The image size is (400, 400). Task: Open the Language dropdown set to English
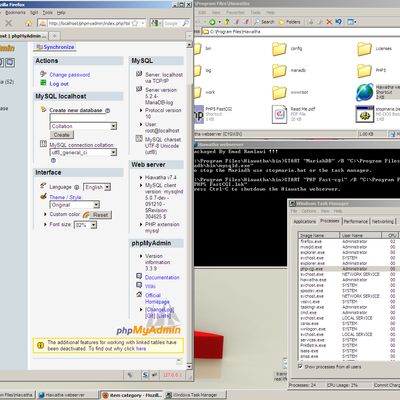coord(97,187)
